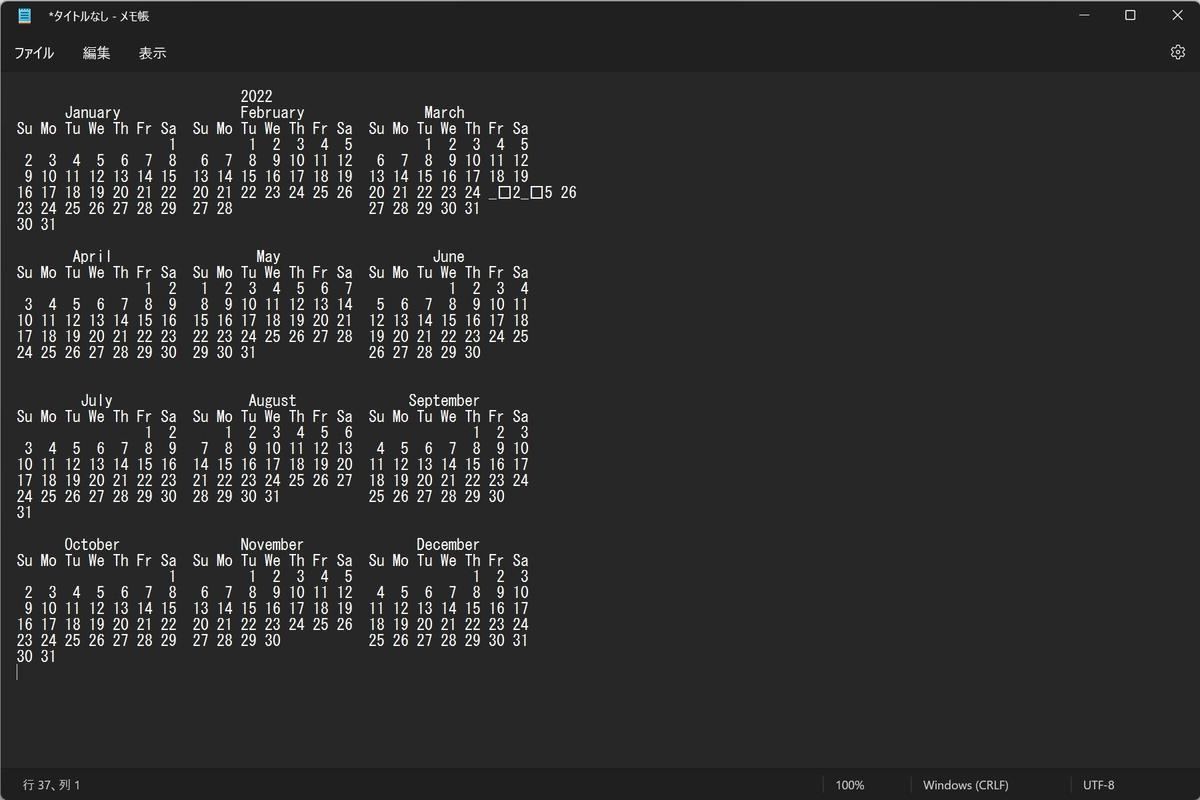Maximize the Notepad window
The image size is (1200, 800).
(1130, 15)
